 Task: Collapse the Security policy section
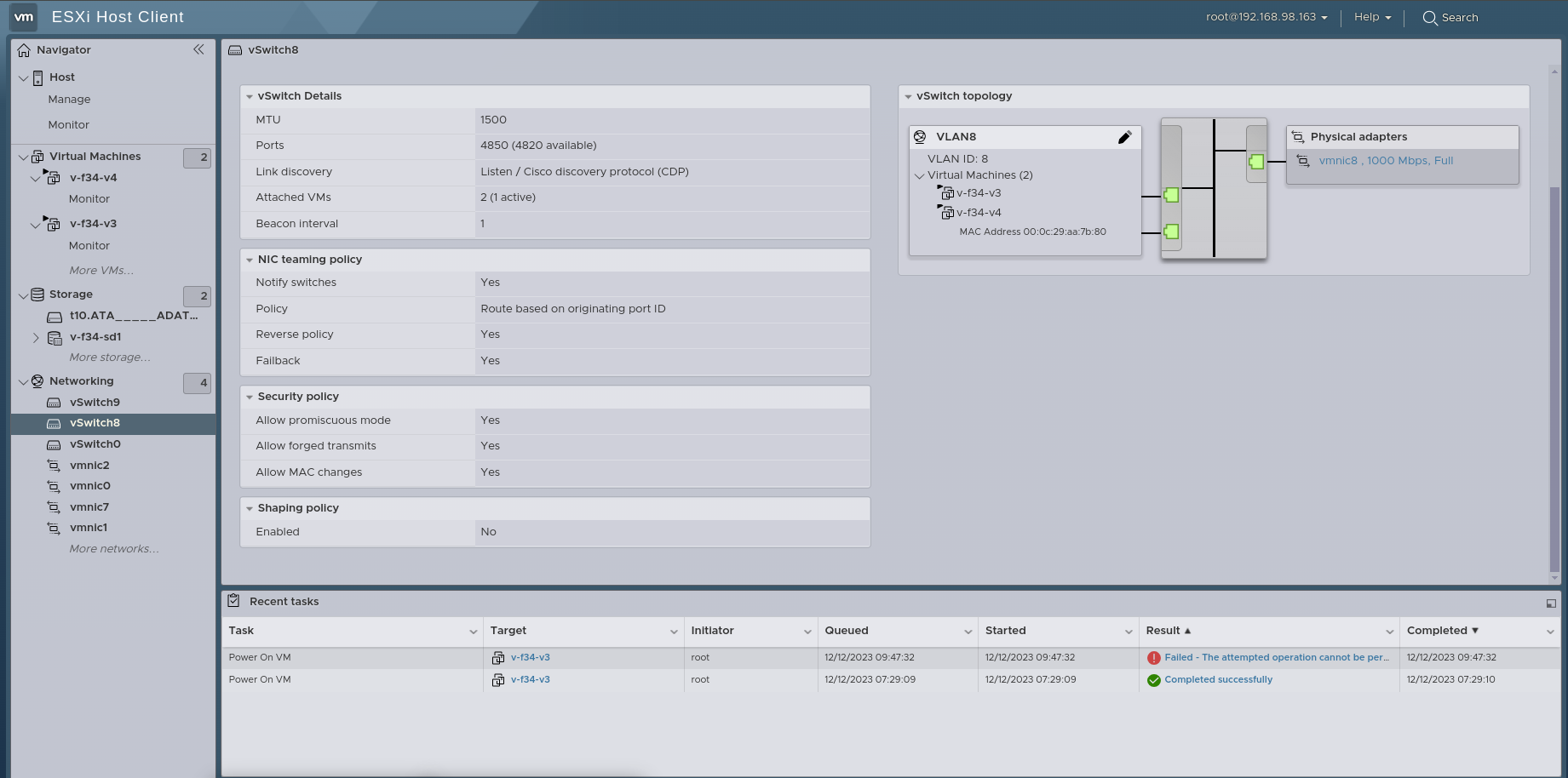[250, 398]
